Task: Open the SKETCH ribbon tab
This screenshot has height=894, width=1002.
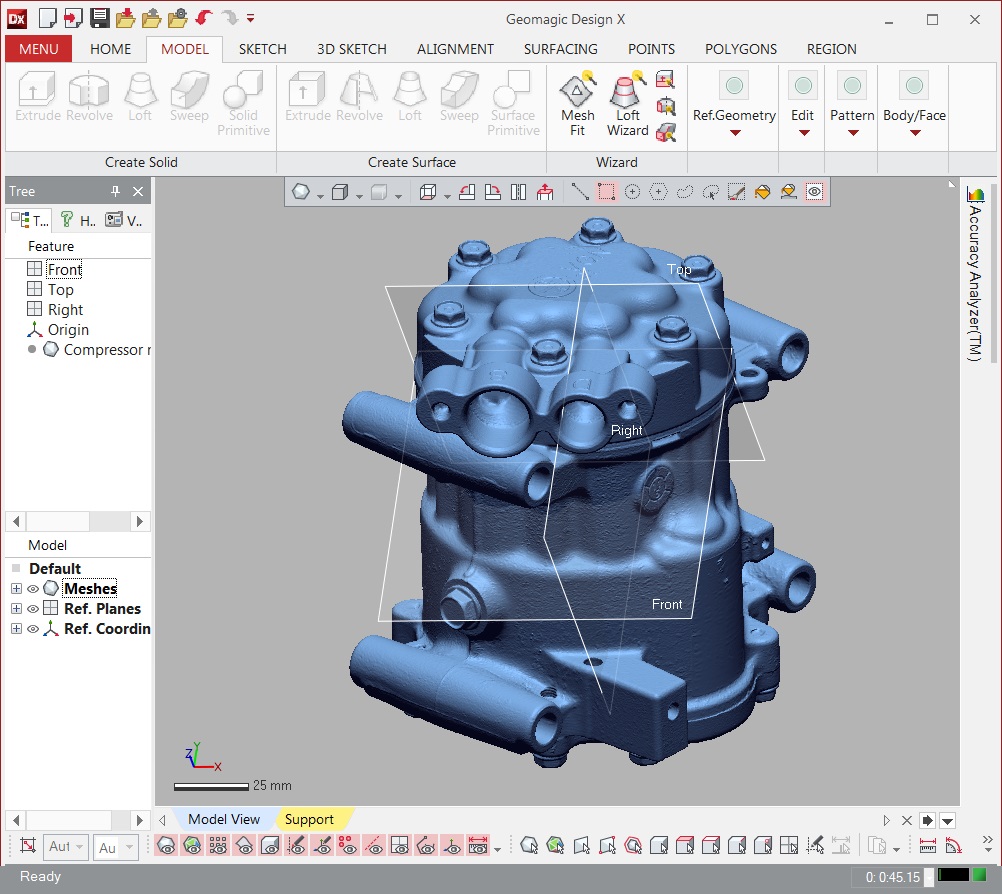Action: [x=263, y=49]
